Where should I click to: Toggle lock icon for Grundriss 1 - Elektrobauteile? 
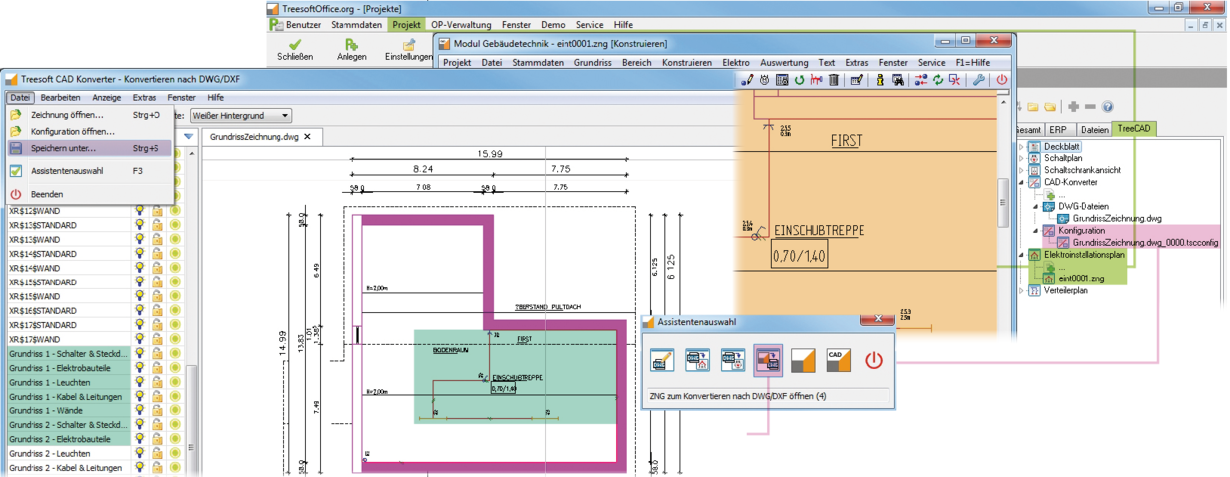coord(157,368)
